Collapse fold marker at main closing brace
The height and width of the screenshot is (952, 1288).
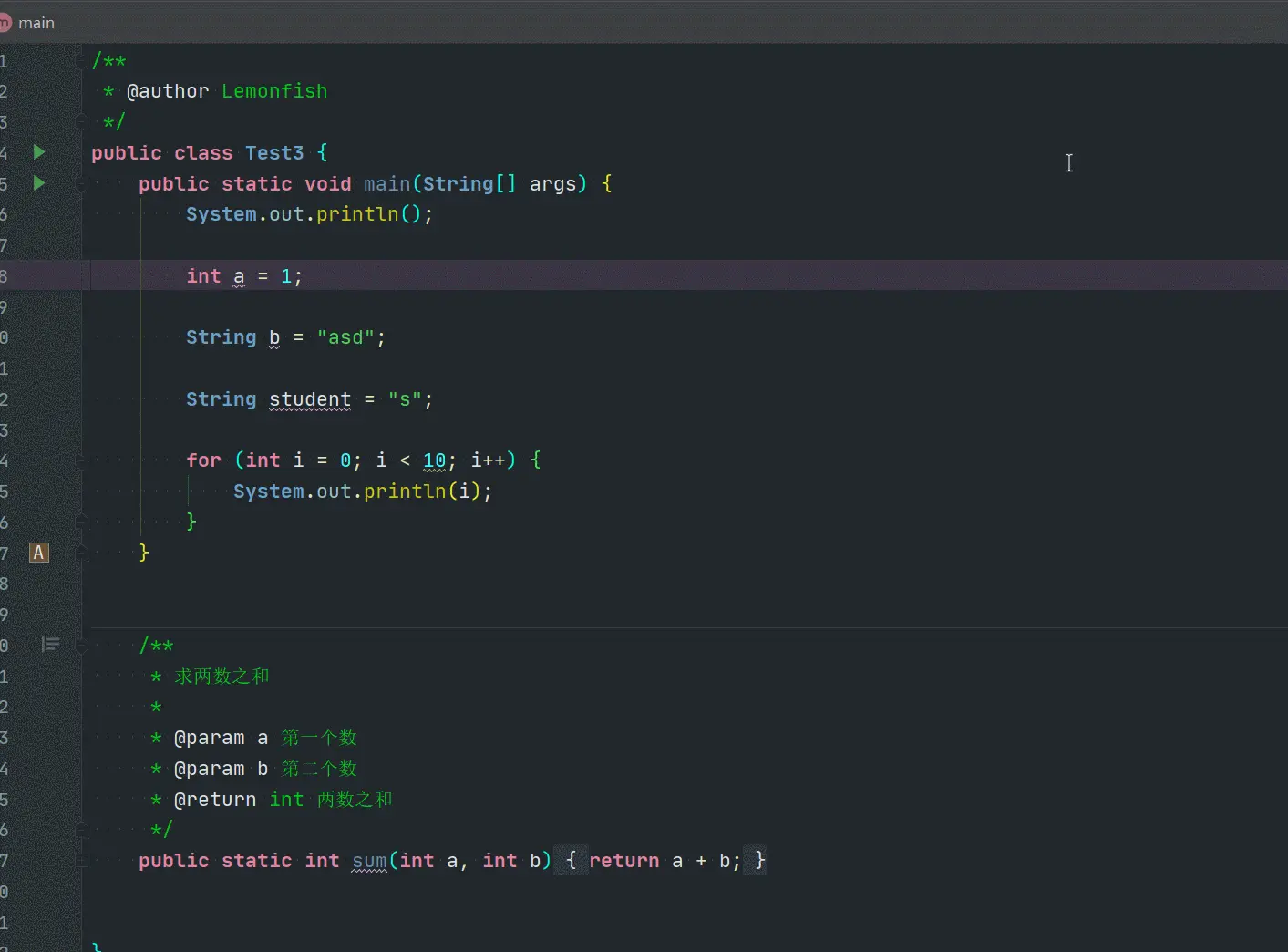82,553
